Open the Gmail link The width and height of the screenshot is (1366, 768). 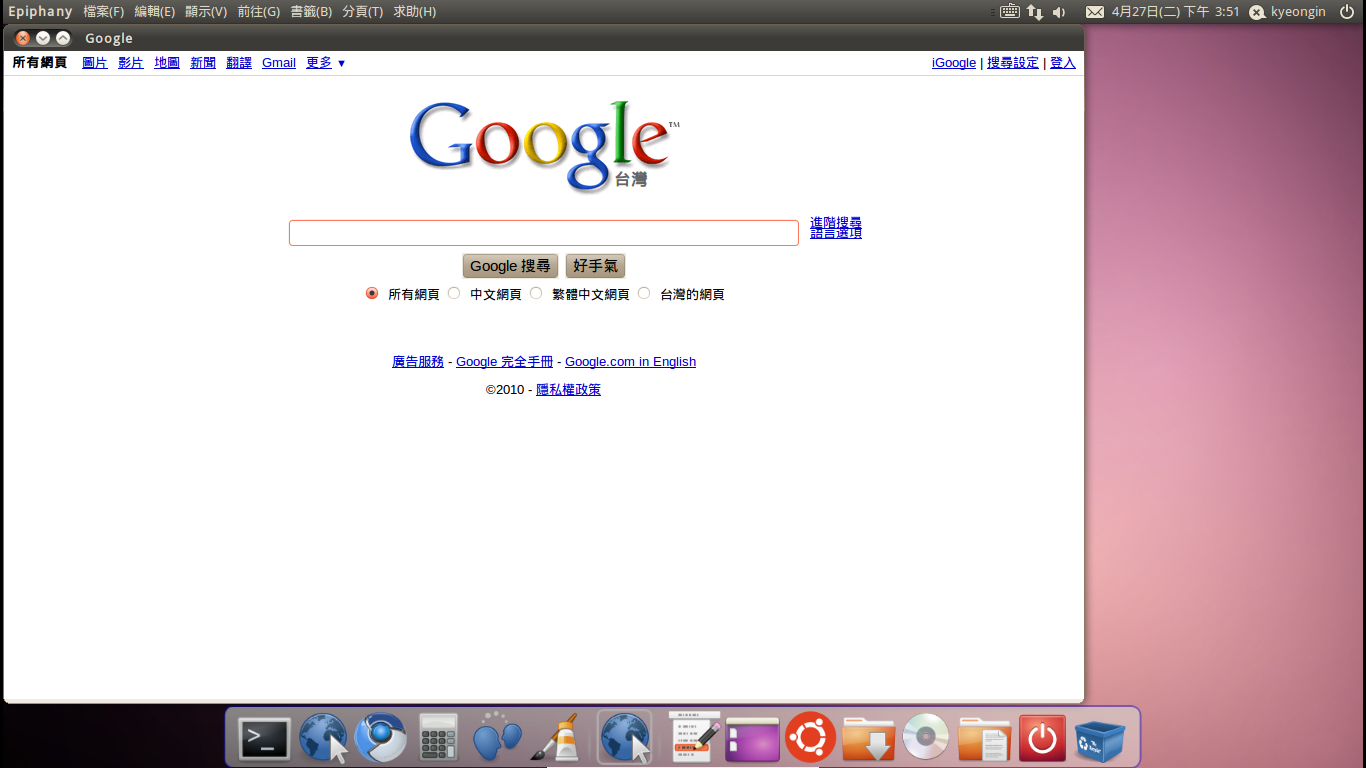tap(279, 63)
